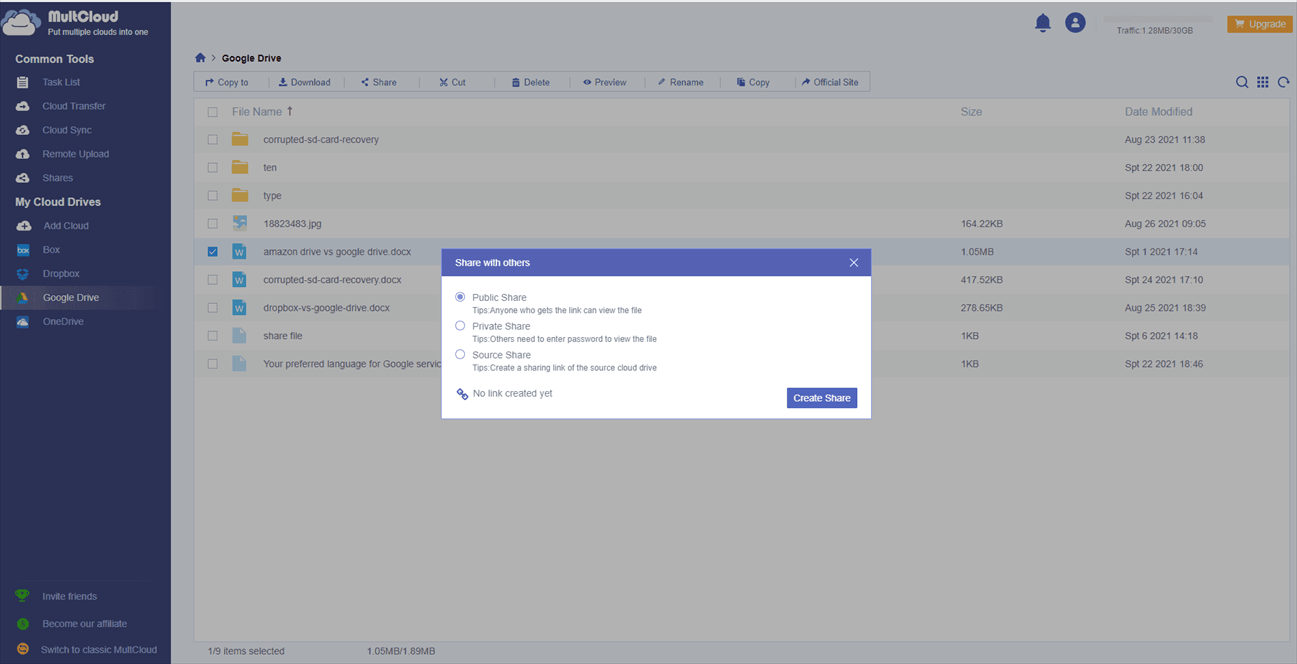Click the notification bell icon
1297x664 pixels.
click(x=1043, y=23)
